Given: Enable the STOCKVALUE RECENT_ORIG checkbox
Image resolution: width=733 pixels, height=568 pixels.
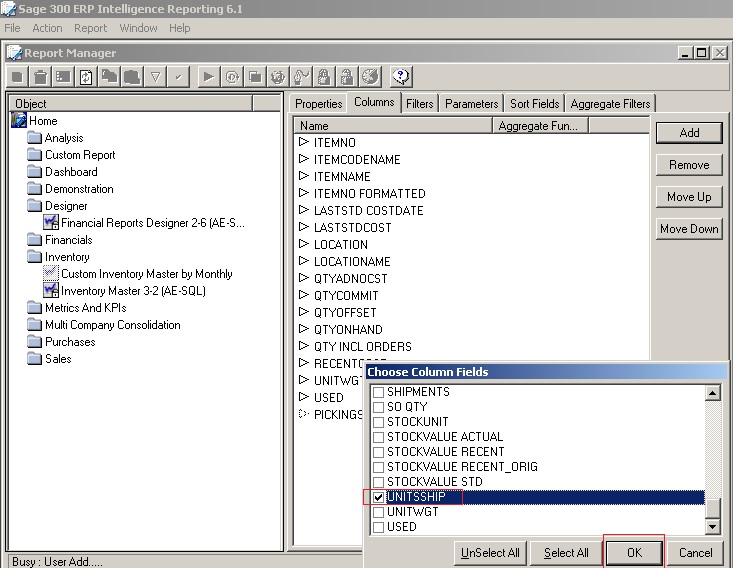Looking at the screenshot, I should 378,467.
